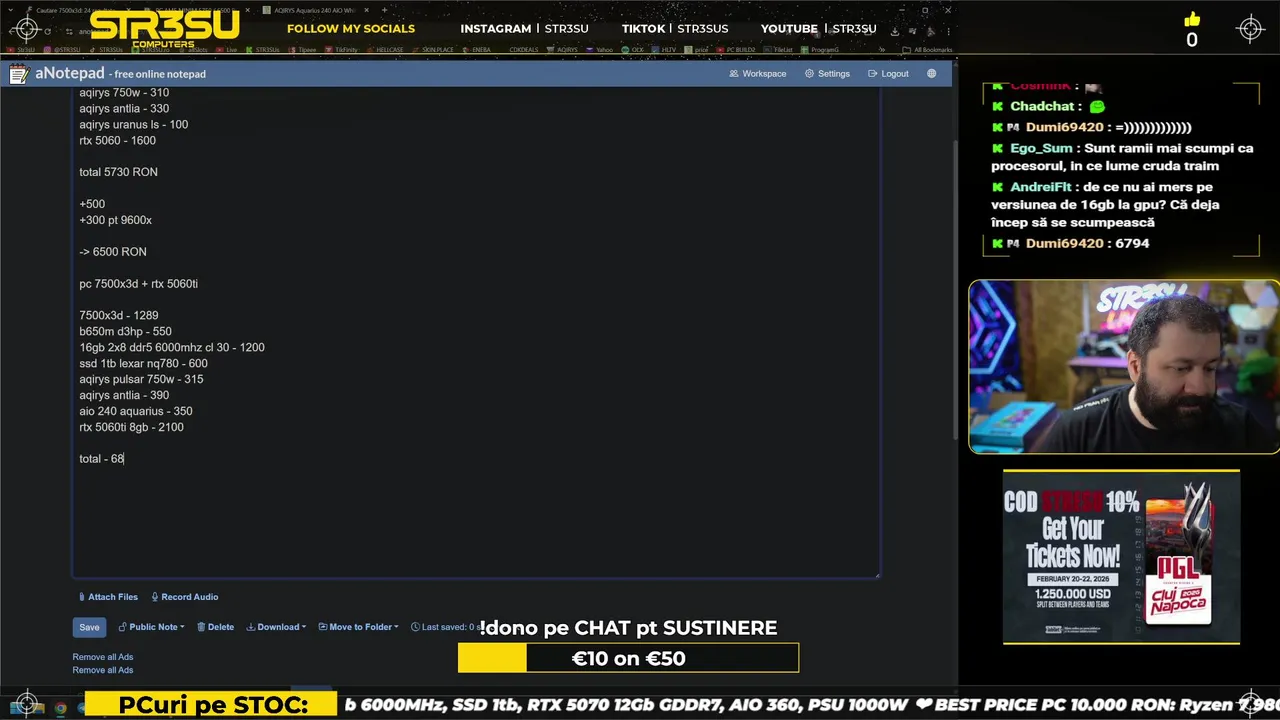Click the '16gb 2x8 ddr5 6000mhz cl 30 - 1200' line

(172, 348)
